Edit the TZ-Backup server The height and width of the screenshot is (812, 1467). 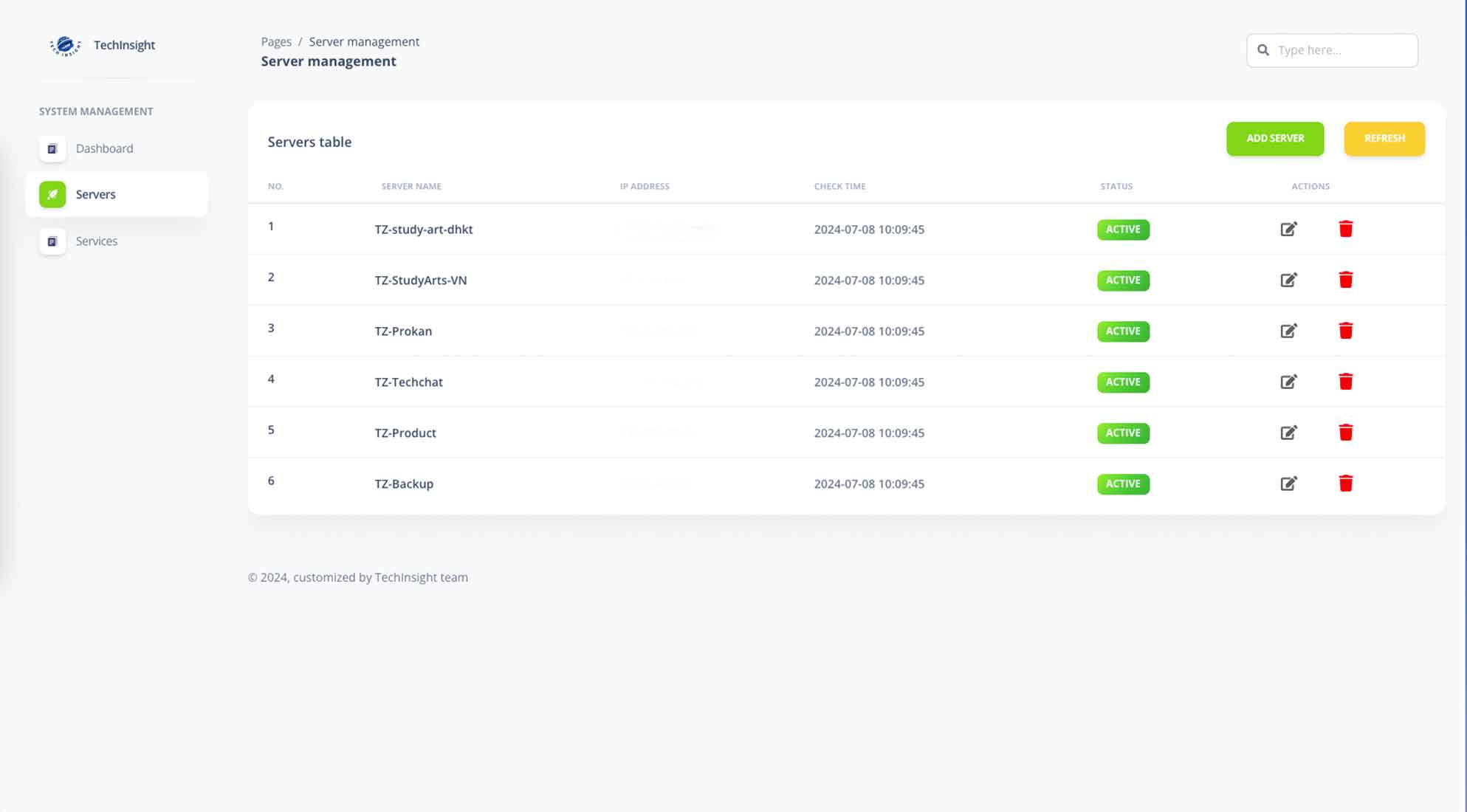coord(1288,484)
